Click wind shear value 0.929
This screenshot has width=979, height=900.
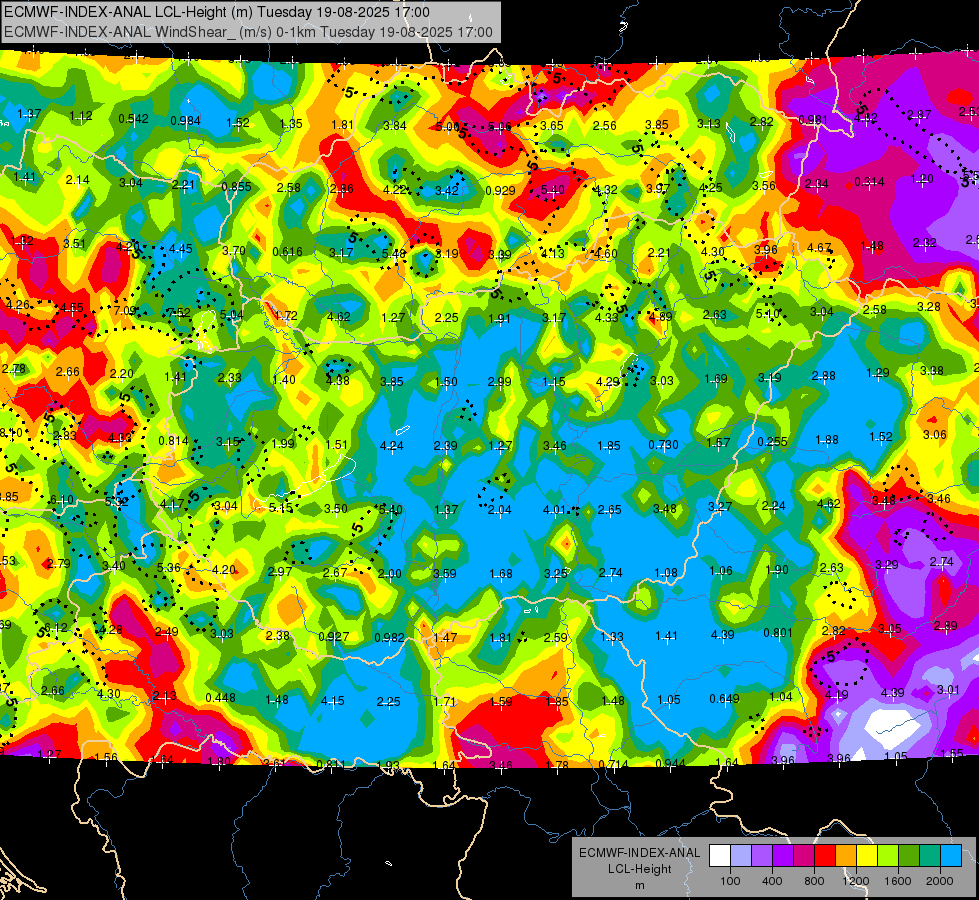pyautogui.click(x=500, y=190)
